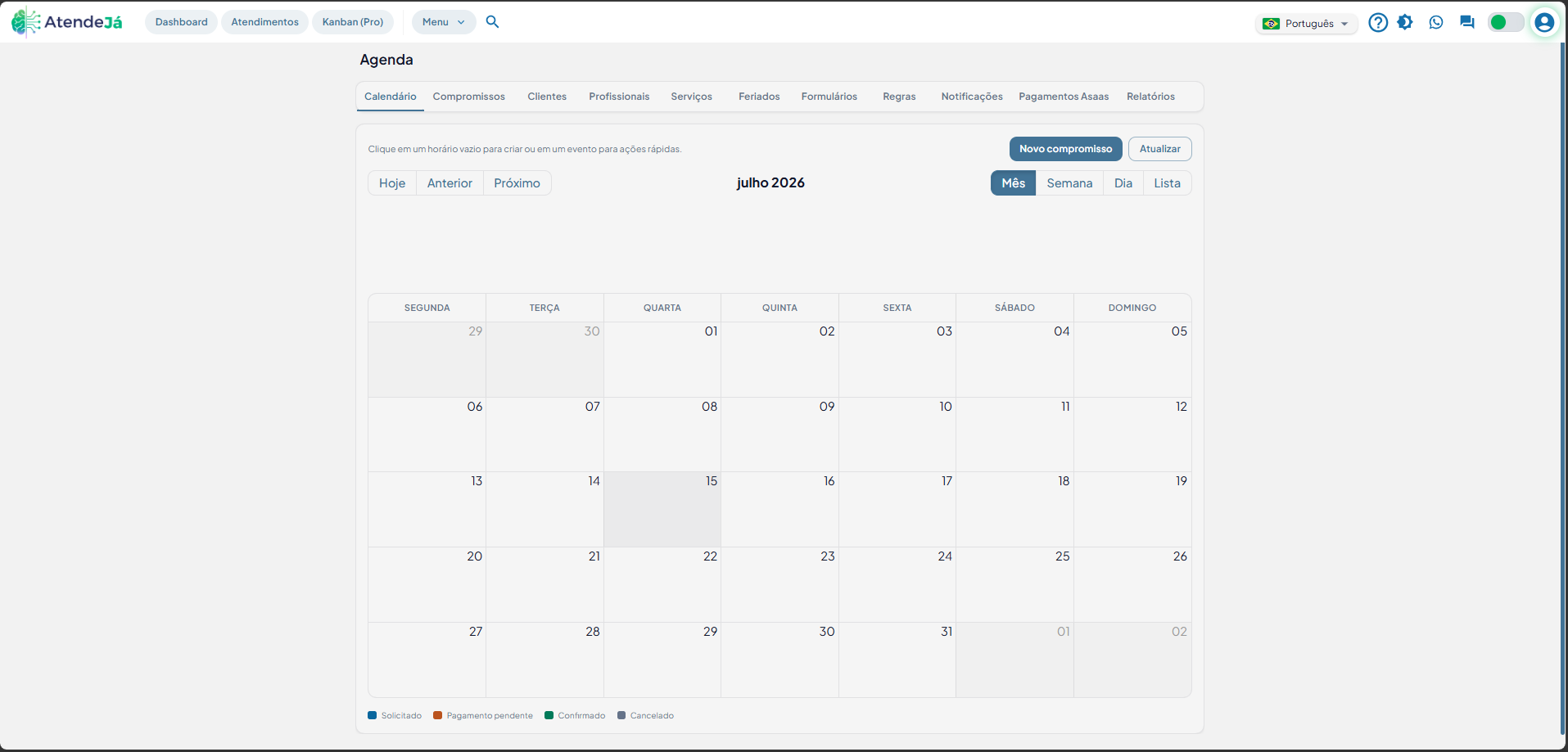Click the AtendeJá logo
Viewport: 1568px width, 752px height.
67,22
